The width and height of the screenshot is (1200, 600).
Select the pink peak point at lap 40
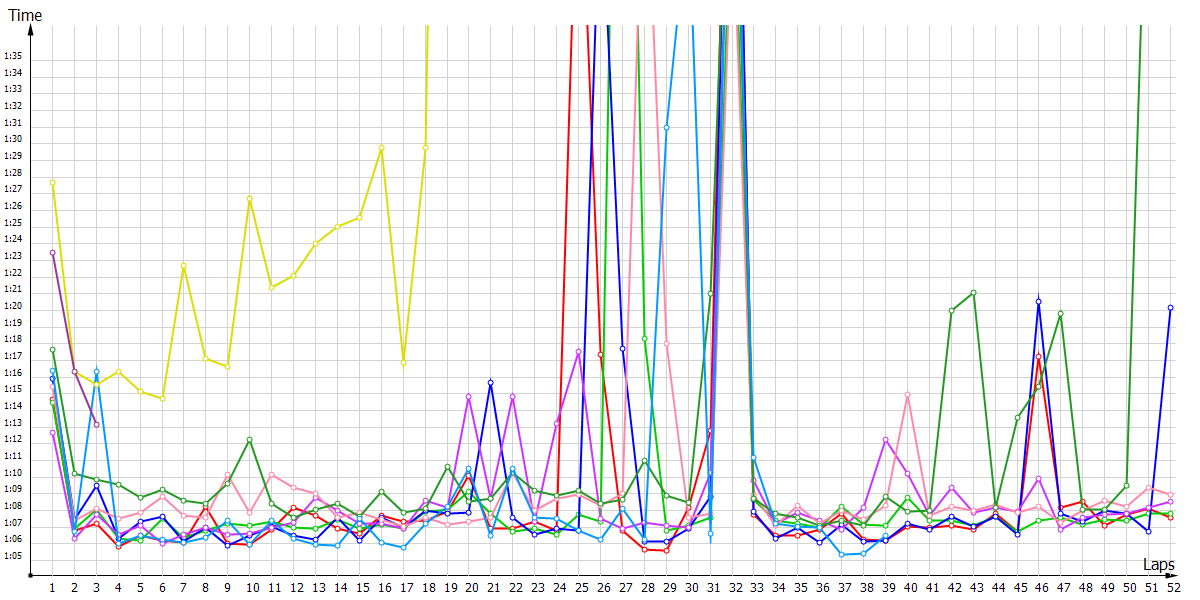click(907, 395)
